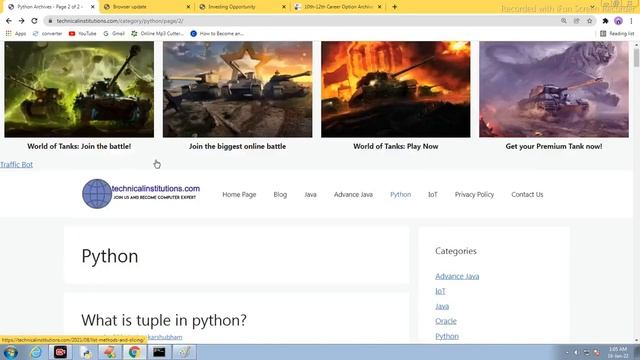Click the zoom magnifier icon in address bar
The image size is (640, 360).
[564, 21]
